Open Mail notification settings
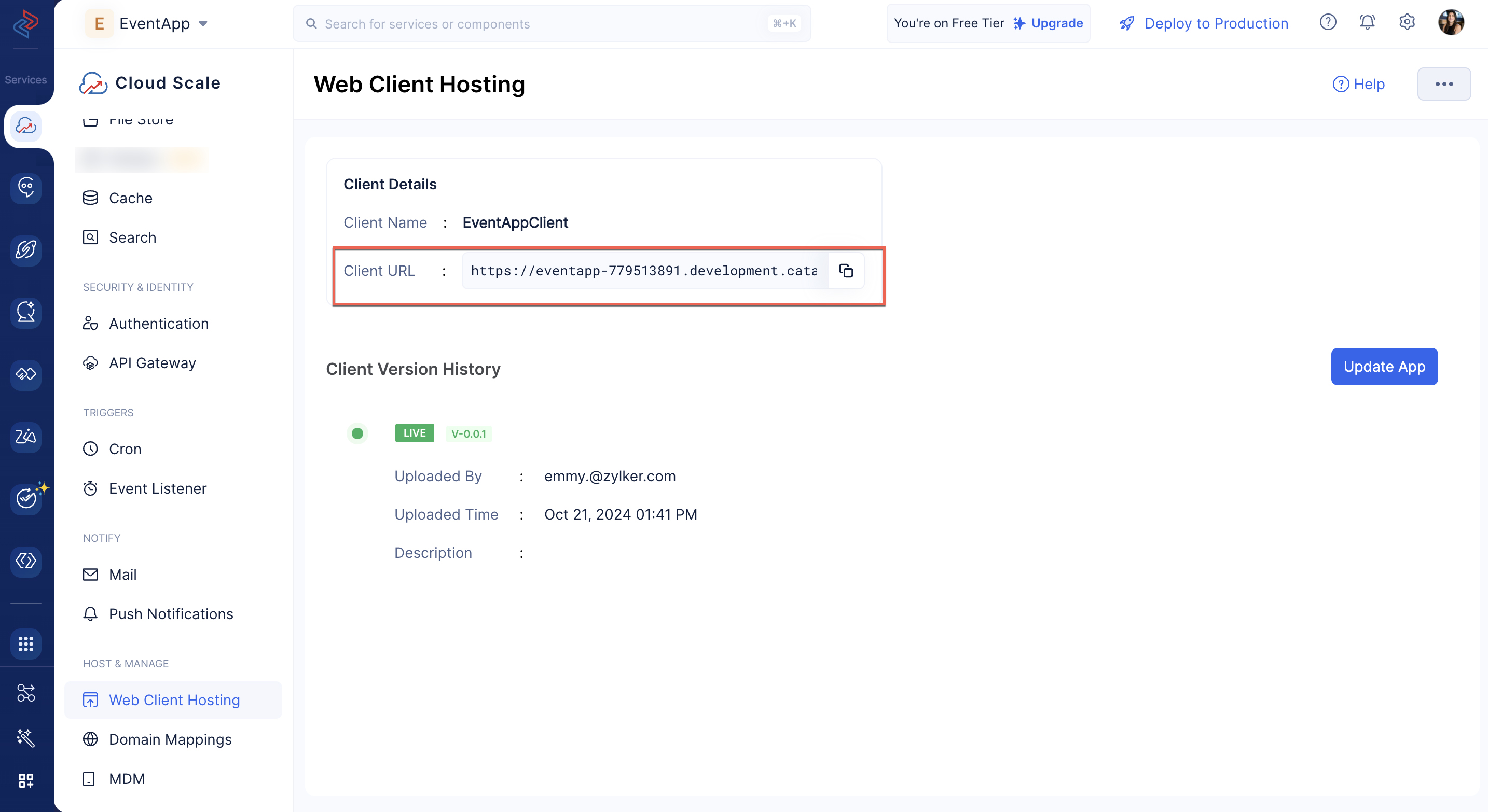The image size is (1488, 812). click(123, 574)
